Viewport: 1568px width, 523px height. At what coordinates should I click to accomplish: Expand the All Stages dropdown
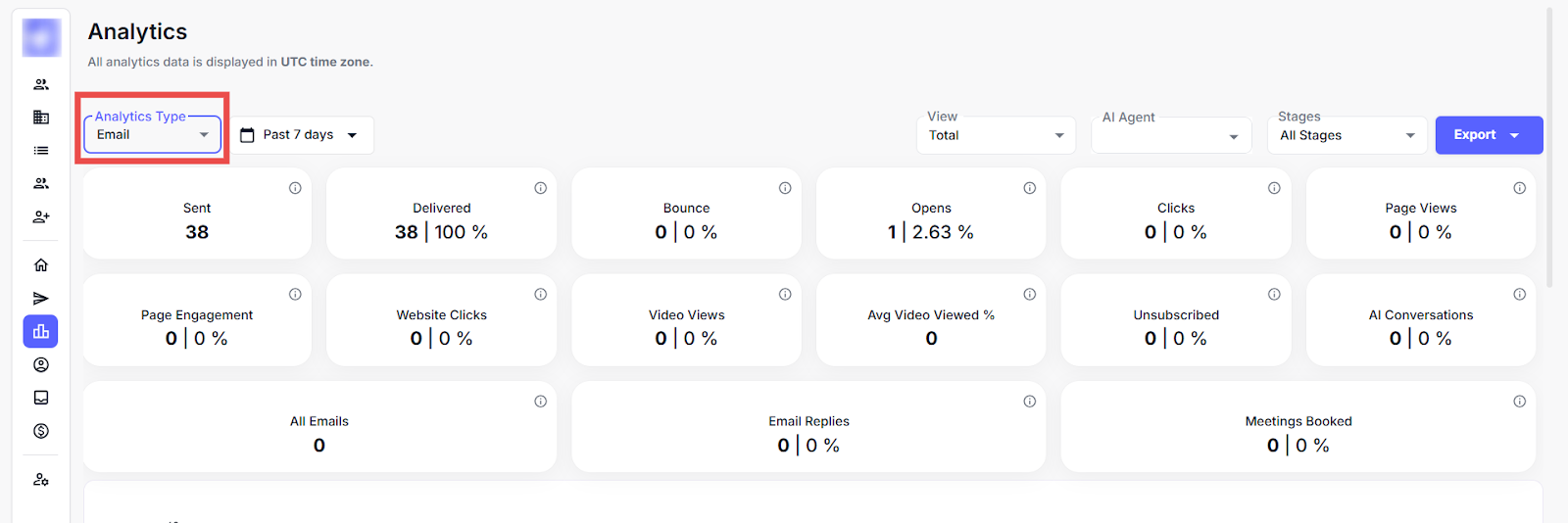point(1347,135)
